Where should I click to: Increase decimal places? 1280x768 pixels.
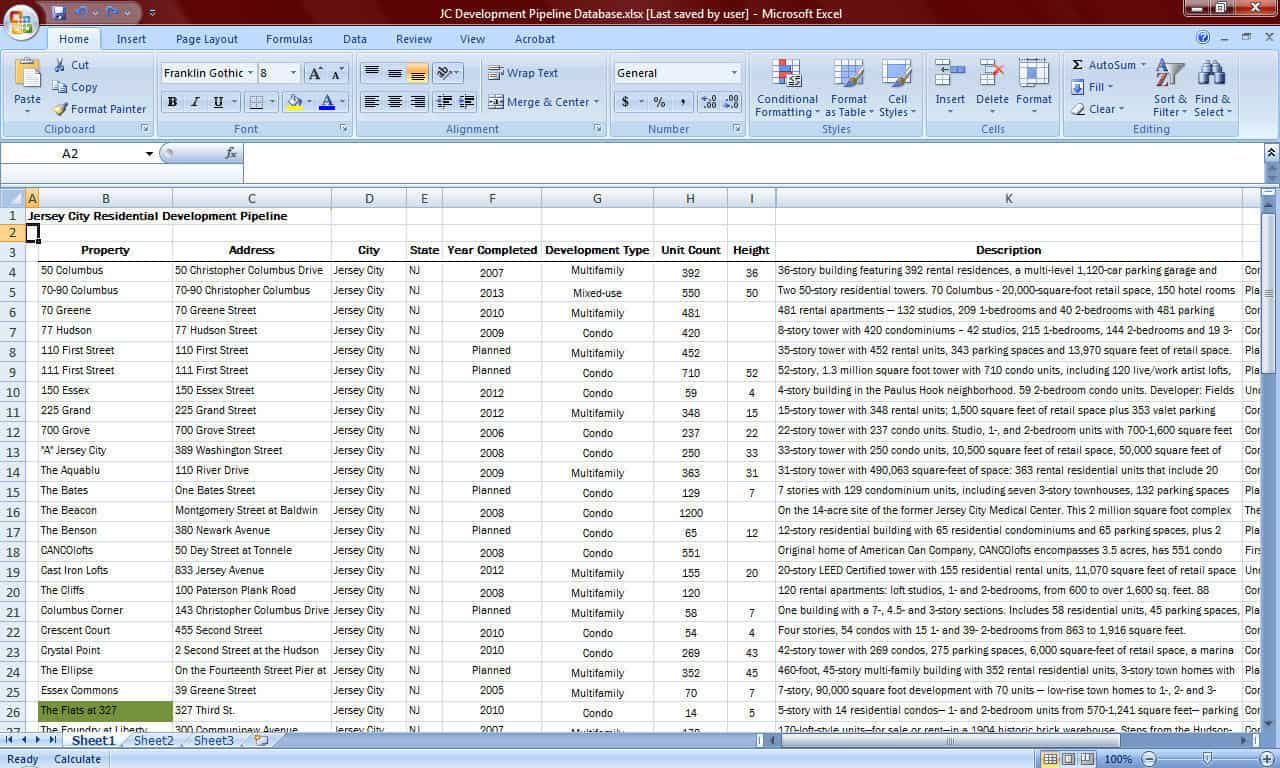click(x=709, y=102)
